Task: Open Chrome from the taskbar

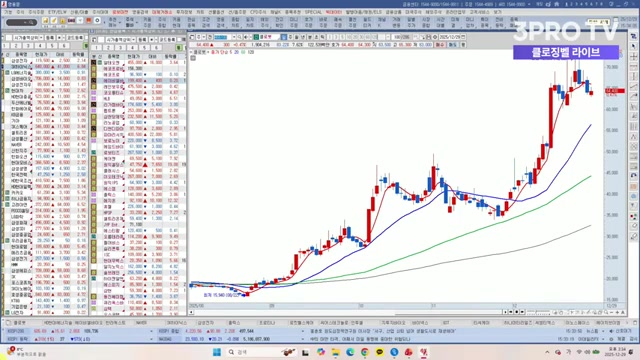Action: pyautogui.click(x=364, y=352)
